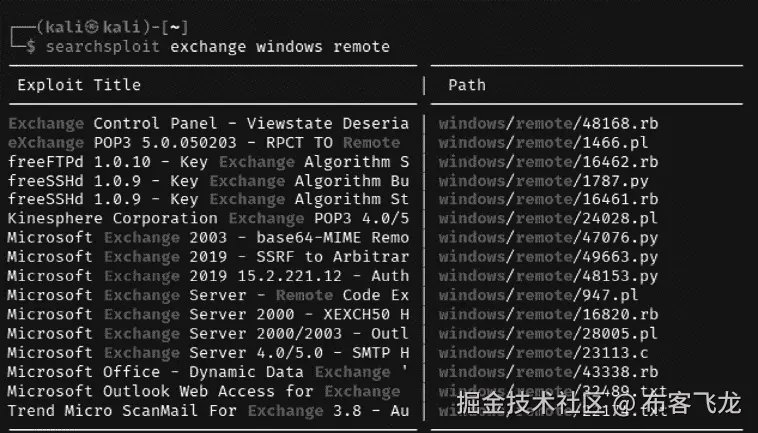The width and height of the screenshot is (758, 433).
Task: Select the Exchange Control Panel Viewstate exploit row
Action: pyautogui.click(x=208, y=124)
